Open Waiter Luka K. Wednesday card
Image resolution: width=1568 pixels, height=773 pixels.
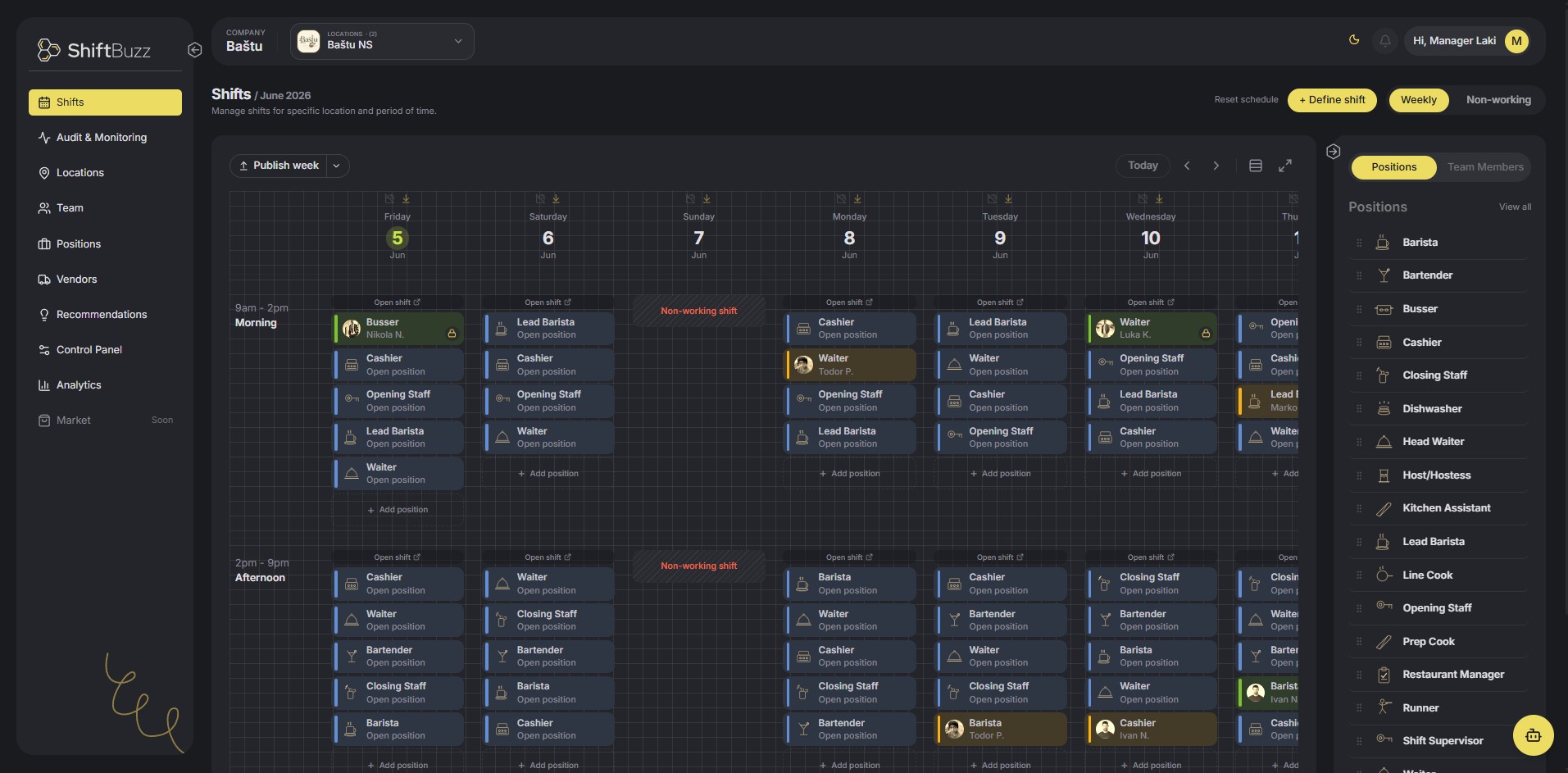tap(1152, 329)
